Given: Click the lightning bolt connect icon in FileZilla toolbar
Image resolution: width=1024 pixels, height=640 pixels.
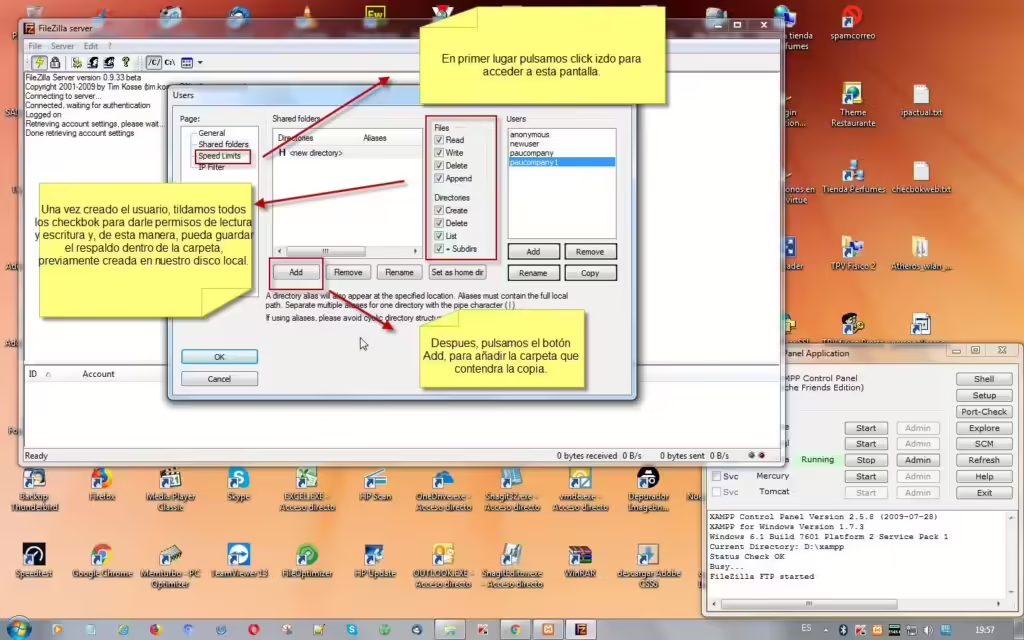Looking at the screenshot, I should click(x=39, y=63).
